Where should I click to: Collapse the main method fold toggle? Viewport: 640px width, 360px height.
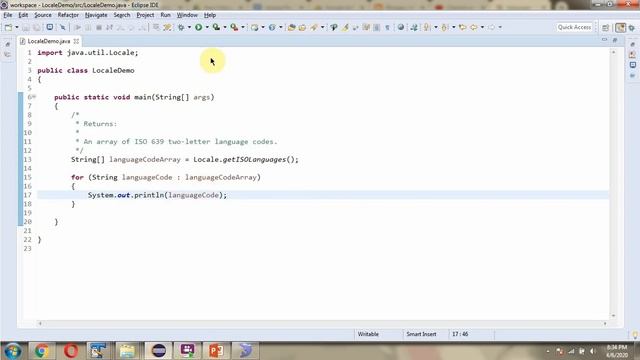pos(34,97)
